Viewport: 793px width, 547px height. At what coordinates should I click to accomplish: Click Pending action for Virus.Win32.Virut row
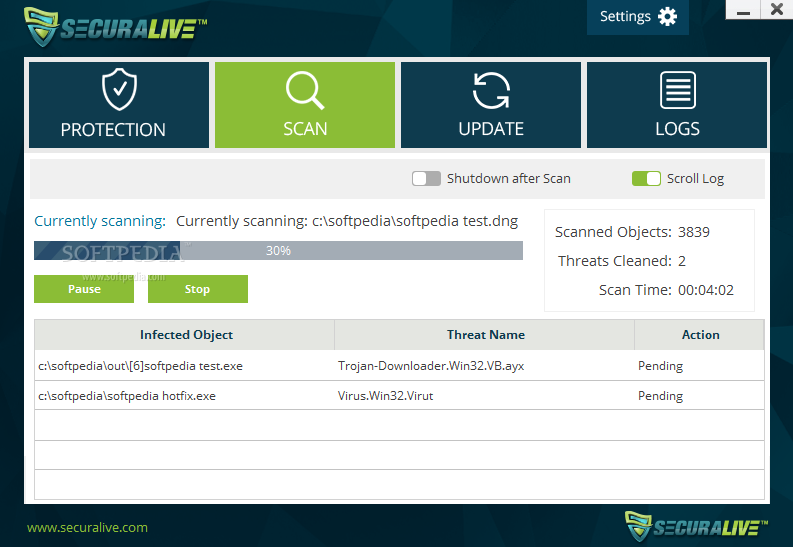pyautogui.click(x=660, y=396)
